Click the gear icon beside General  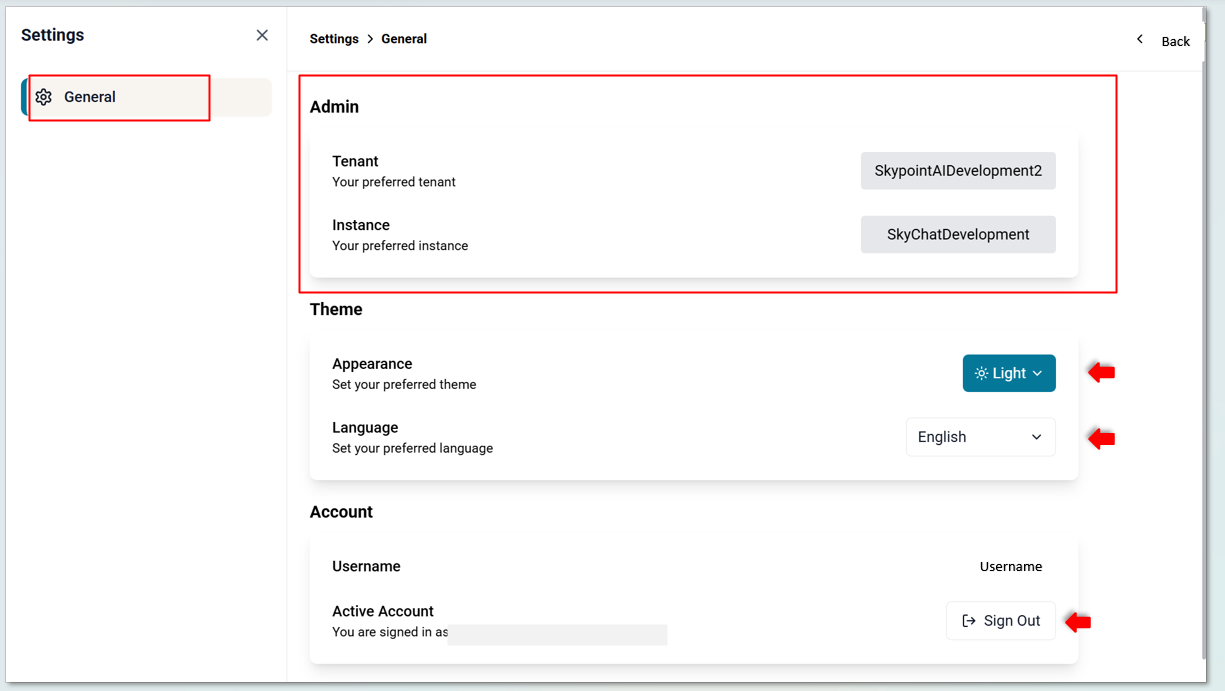[43, 97]
